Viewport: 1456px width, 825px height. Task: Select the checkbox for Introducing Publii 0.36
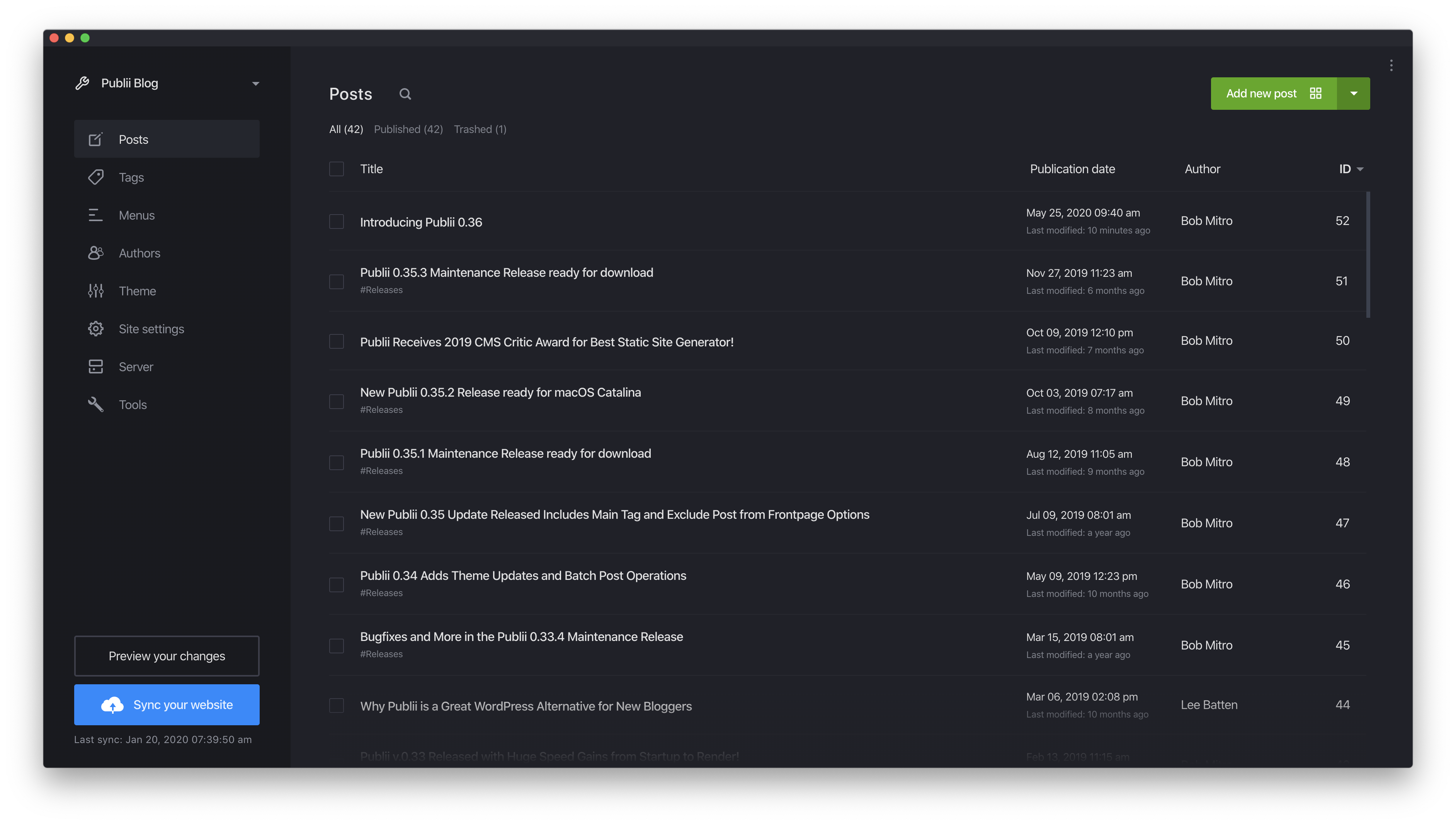click(x=337, y=222)
